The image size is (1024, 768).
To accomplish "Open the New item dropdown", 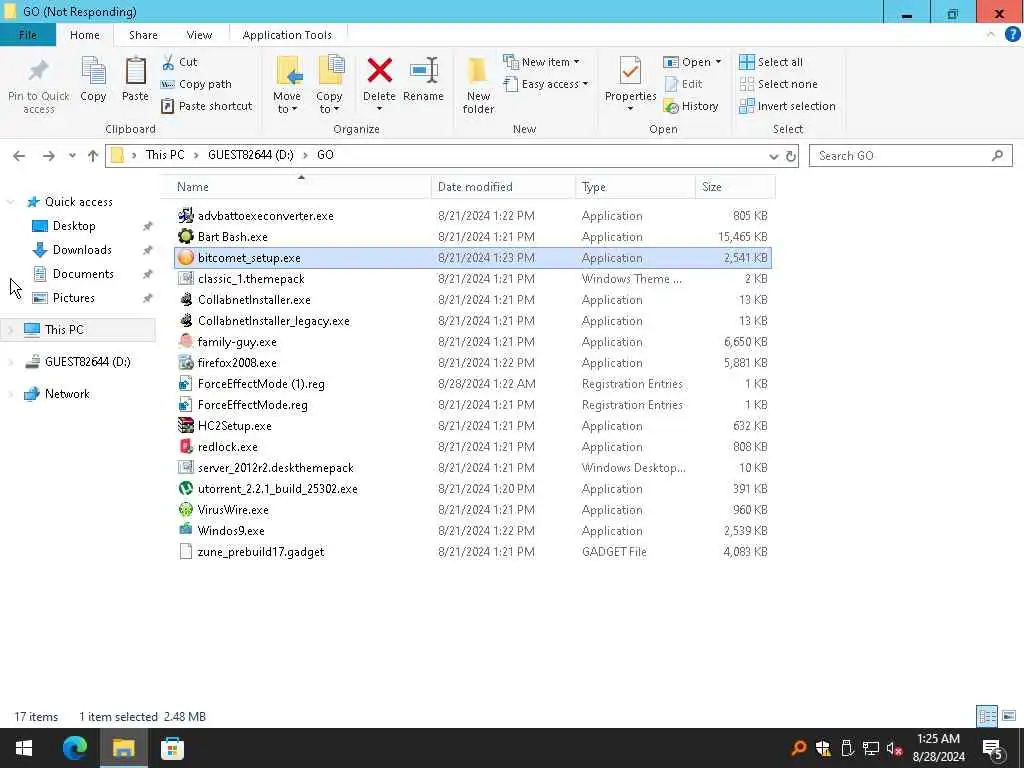I will tap(541, 62).
